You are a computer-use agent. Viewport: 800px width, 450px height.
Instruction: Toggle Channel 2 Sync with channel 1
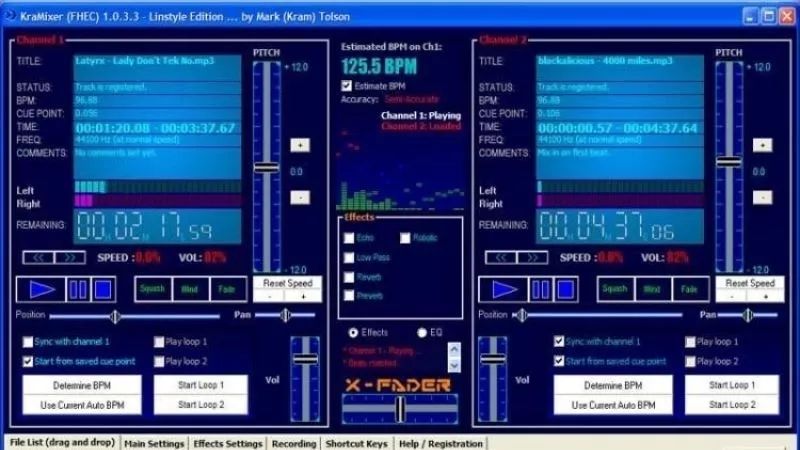click(559, 341)
